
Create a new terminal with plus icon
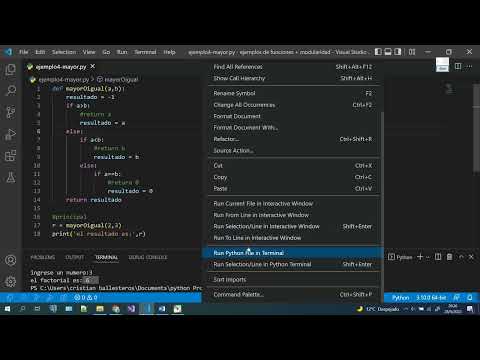pyautogui.click(x=420, y=257)
